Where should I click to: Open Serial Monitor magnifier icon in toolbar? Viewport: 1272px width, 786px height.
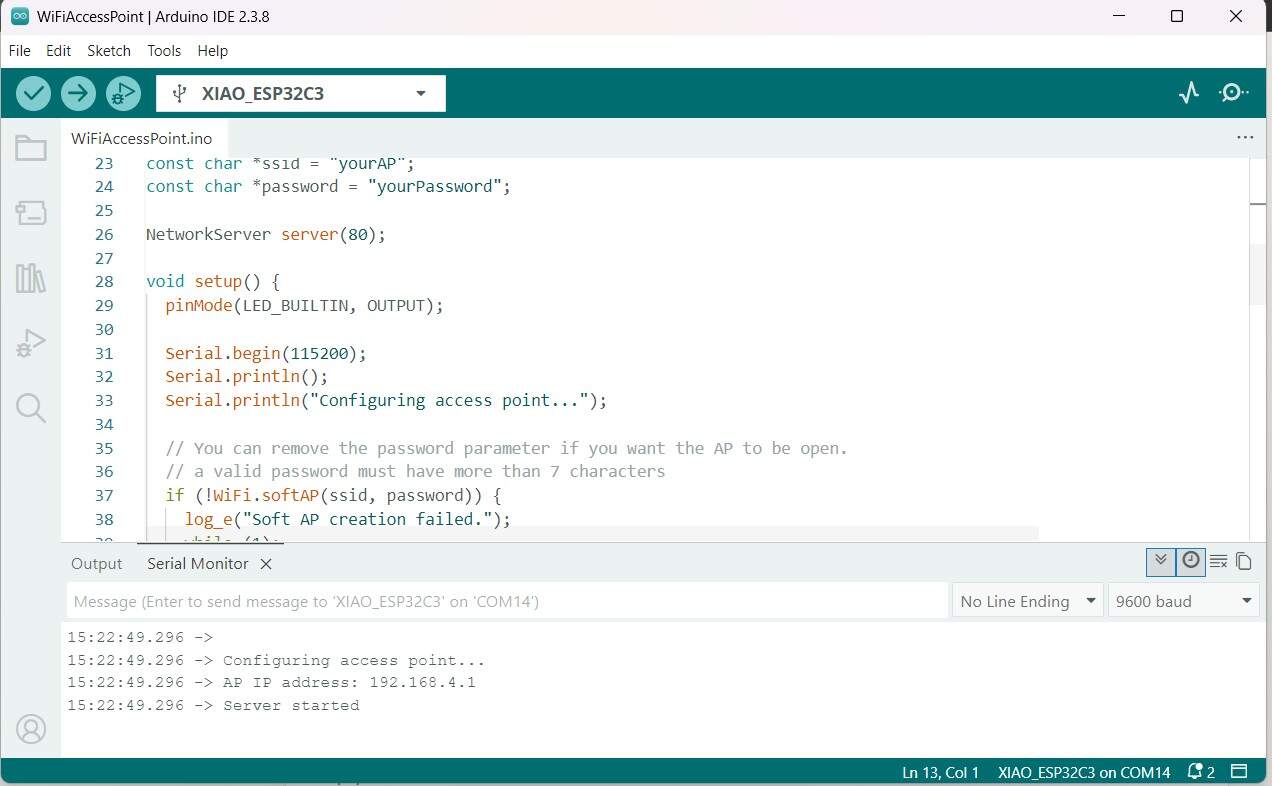point(1234,93)
